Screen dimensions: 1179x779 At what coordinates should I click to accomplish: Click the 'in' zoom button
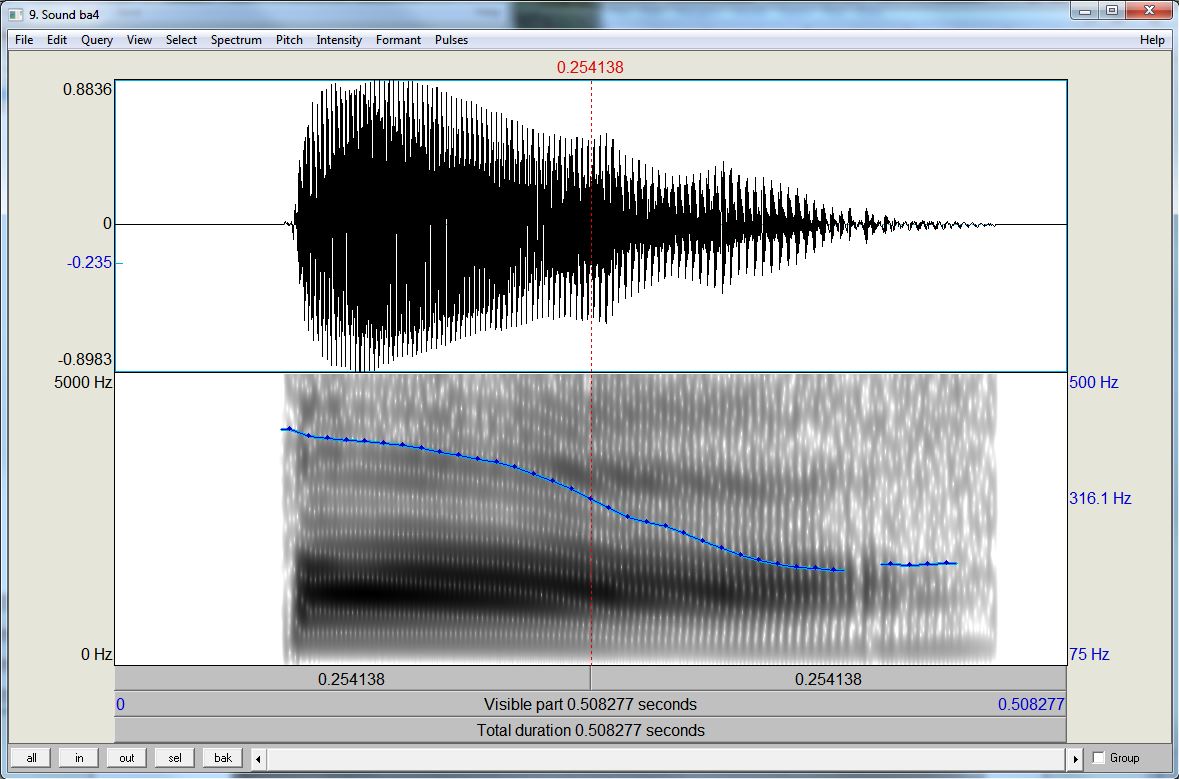tap(79, 758)
